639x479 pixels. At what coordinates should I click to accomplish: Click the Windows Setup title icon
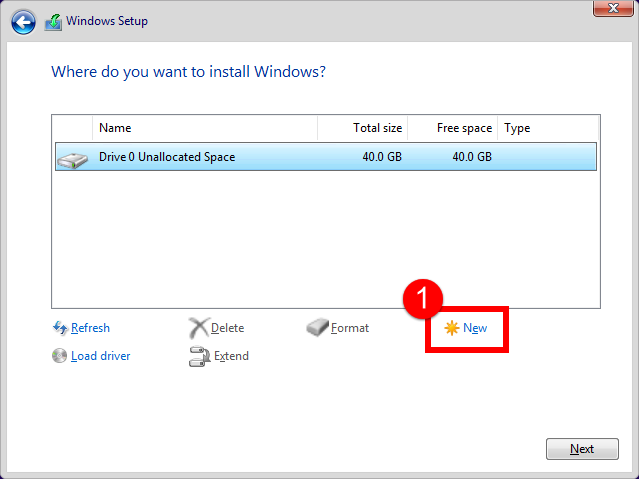(x=53, y=22)
